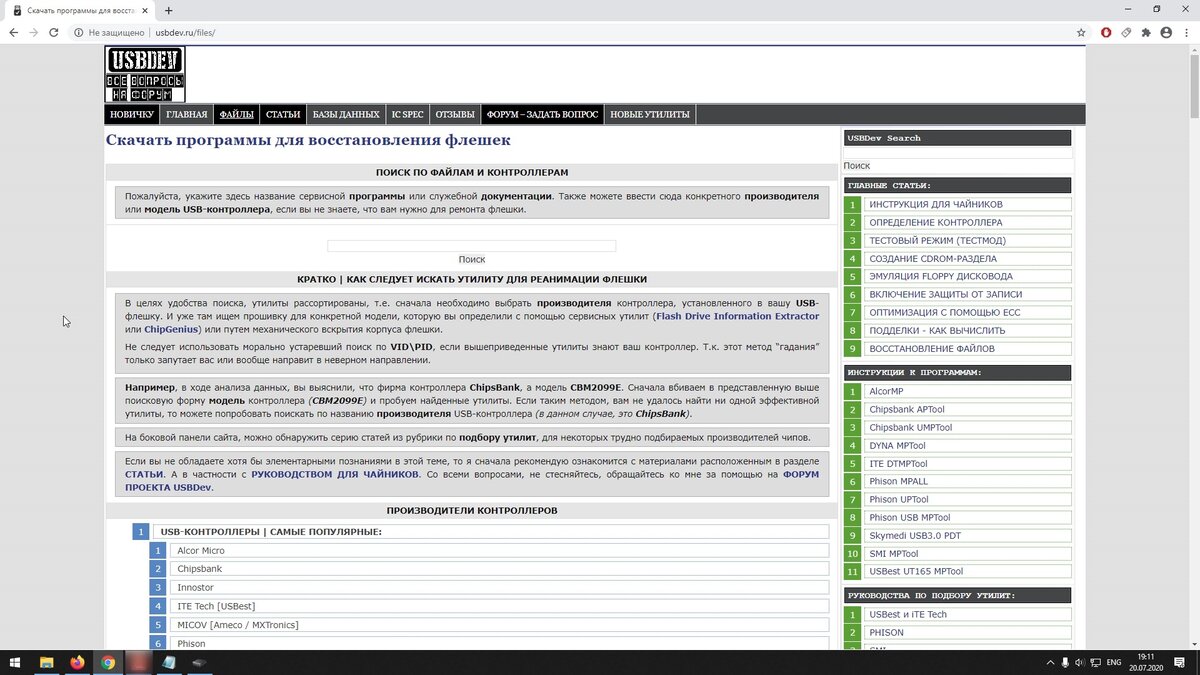Image resolution: width=1200 pixels, height=675 pixels.
Task: Open the AlcorMP instruction link
Action: point(967,391)
